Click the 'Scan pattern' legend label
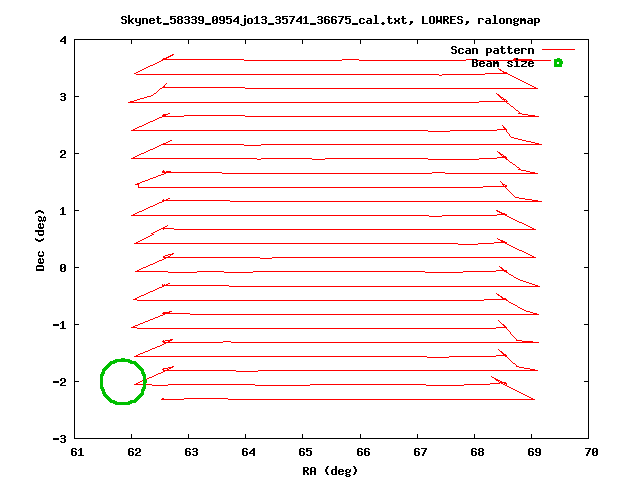This screenshot has height=480, width=640. tap(492, 50)
